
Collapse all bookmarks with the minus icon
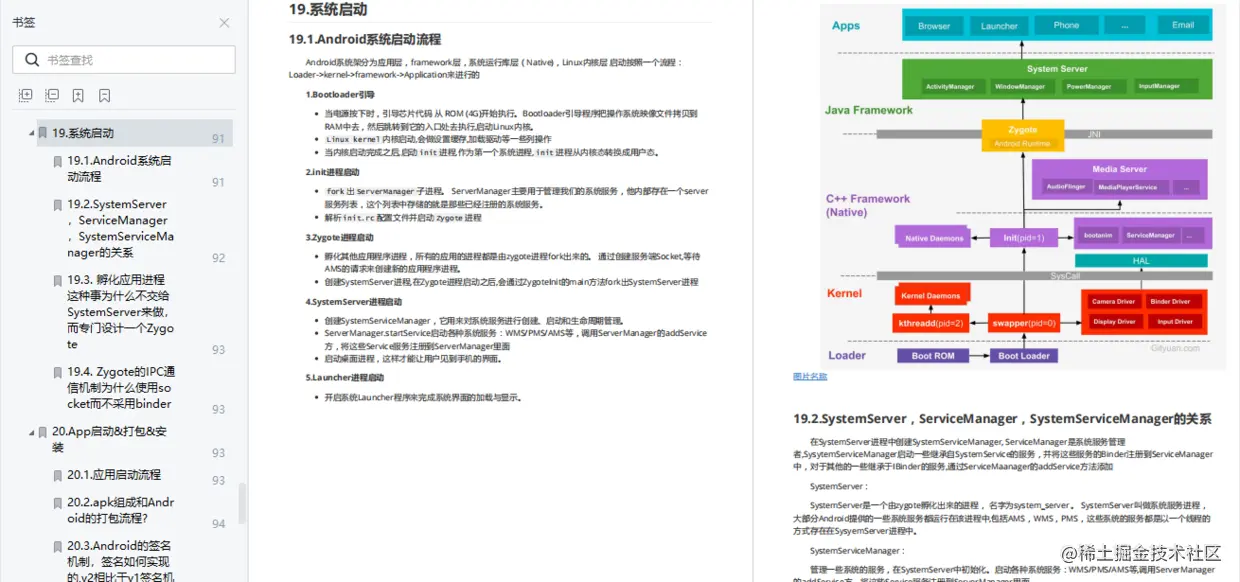tap(52, 96)
